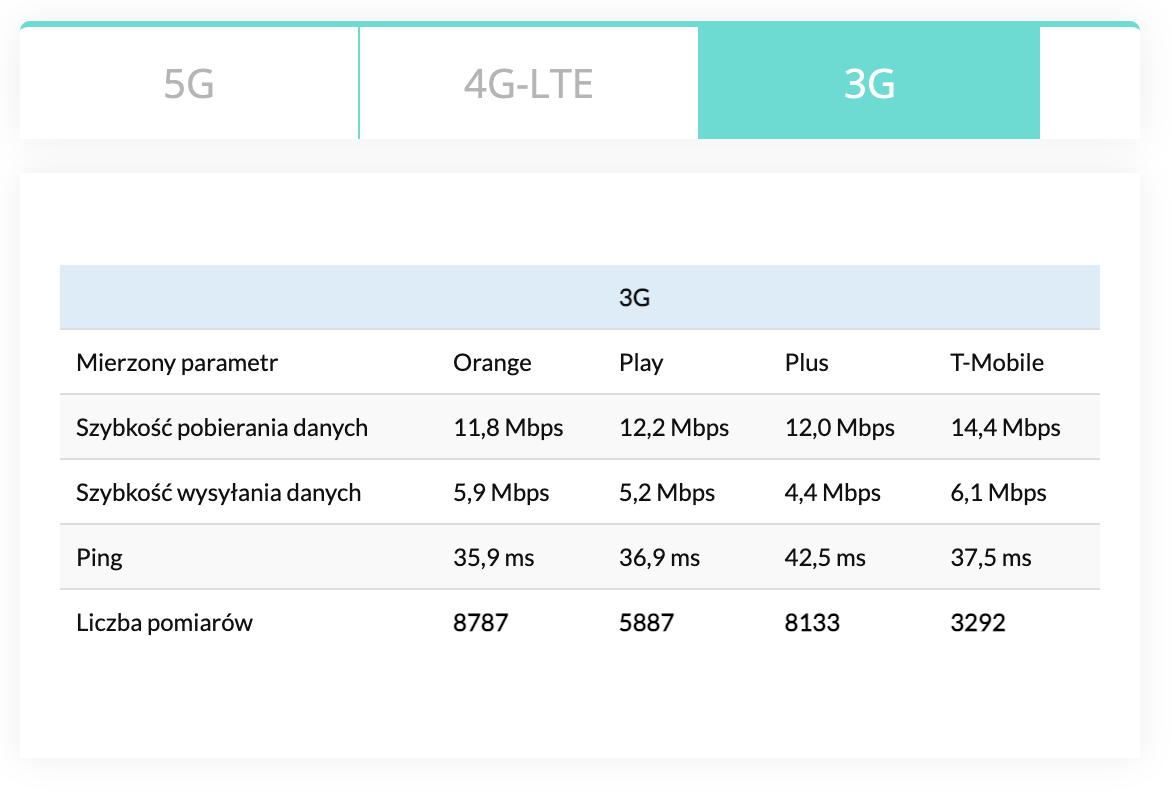Select Orange's 11,8 Mbps download cell
This screenshot has height=796, width=1172.
508,428
